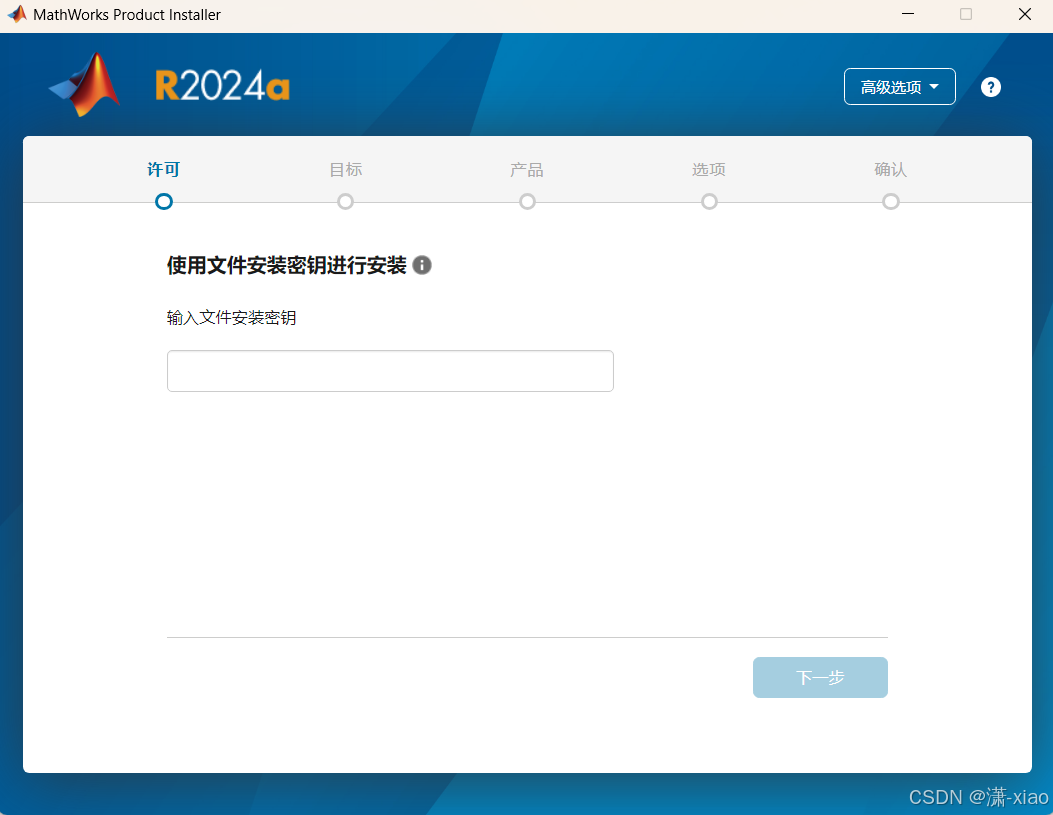The width and height of the screenshot is (1053, 815).
Task: Select the 产品 step tab
Action: coord(527,169)
